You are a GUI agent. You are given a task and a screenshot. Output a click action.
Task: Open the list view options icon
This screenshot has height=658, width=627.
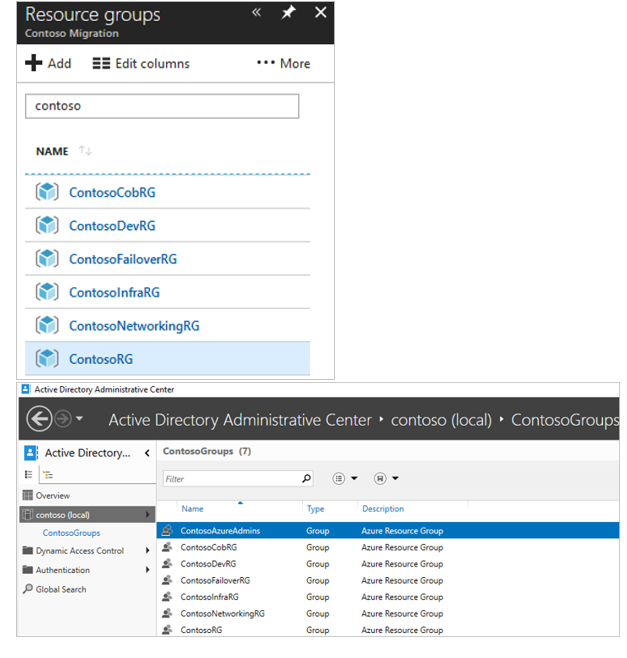339,478
